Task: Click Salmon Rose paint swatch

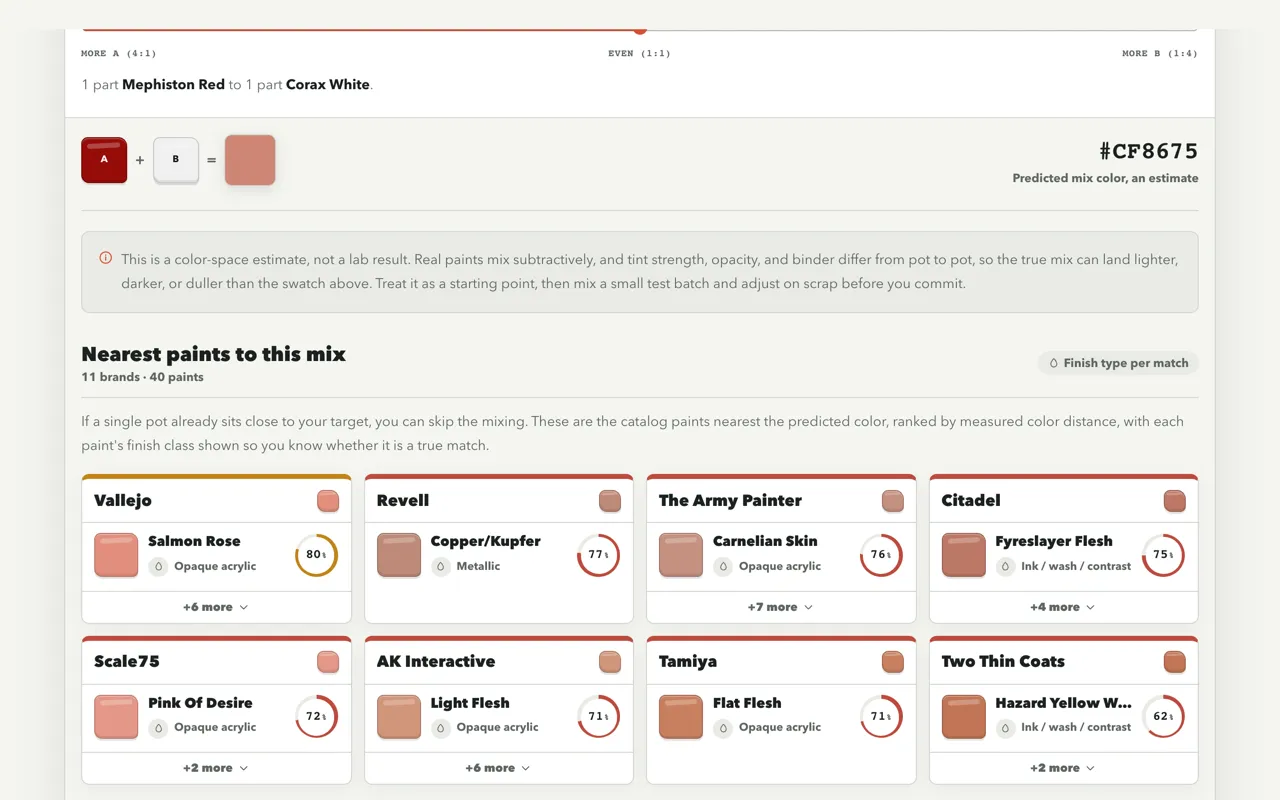Action: [x=116, y=555]
